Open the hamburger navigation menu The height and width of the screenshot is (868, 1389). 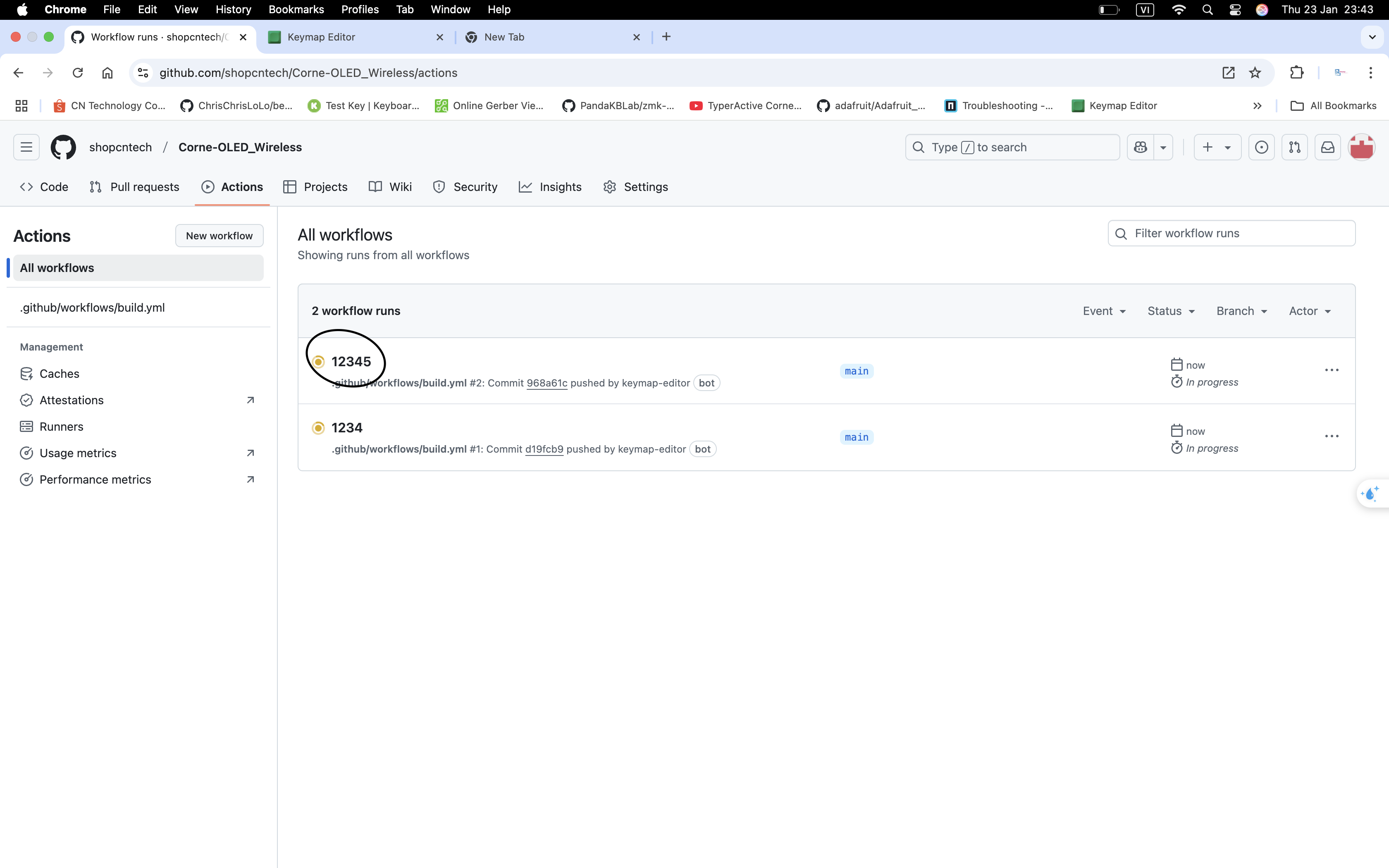[x=26, y=148]
